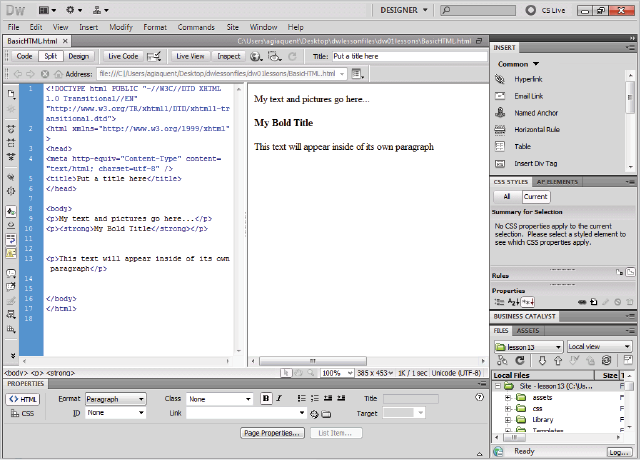Open the Window menu
This screenshot has width=641, height=460.
[x=263, y=27]
